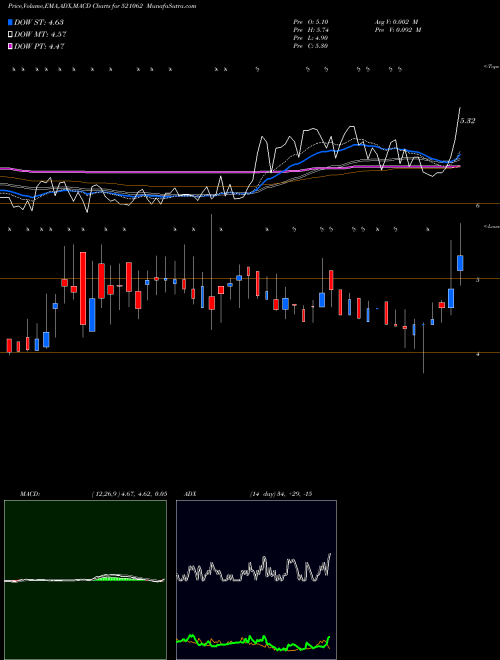
Task: Click the 5.32 latest price label
Action: click(x=467, y=121)
